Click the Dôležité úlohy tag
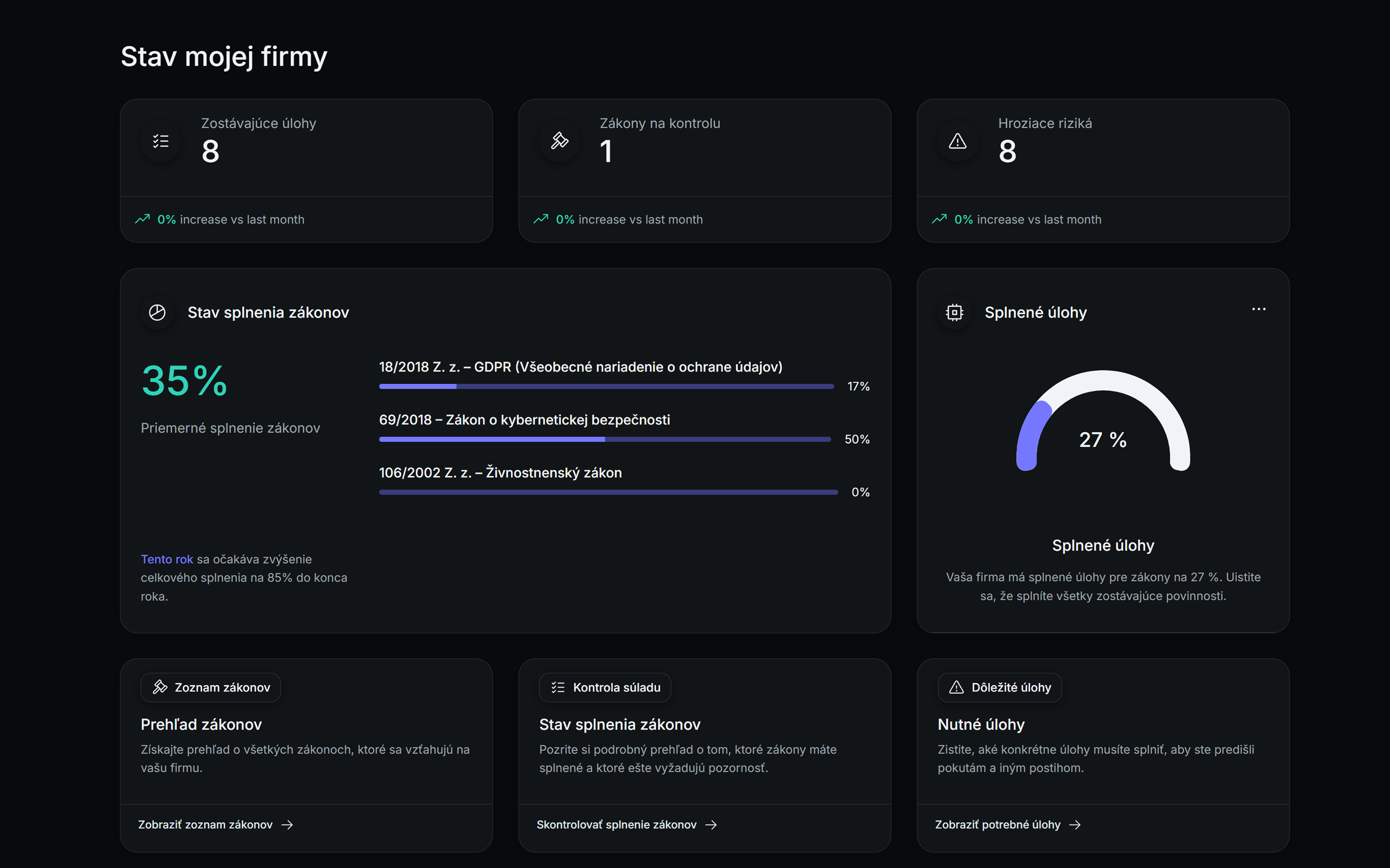1390x868 pixels. (x=1000, y=687)
